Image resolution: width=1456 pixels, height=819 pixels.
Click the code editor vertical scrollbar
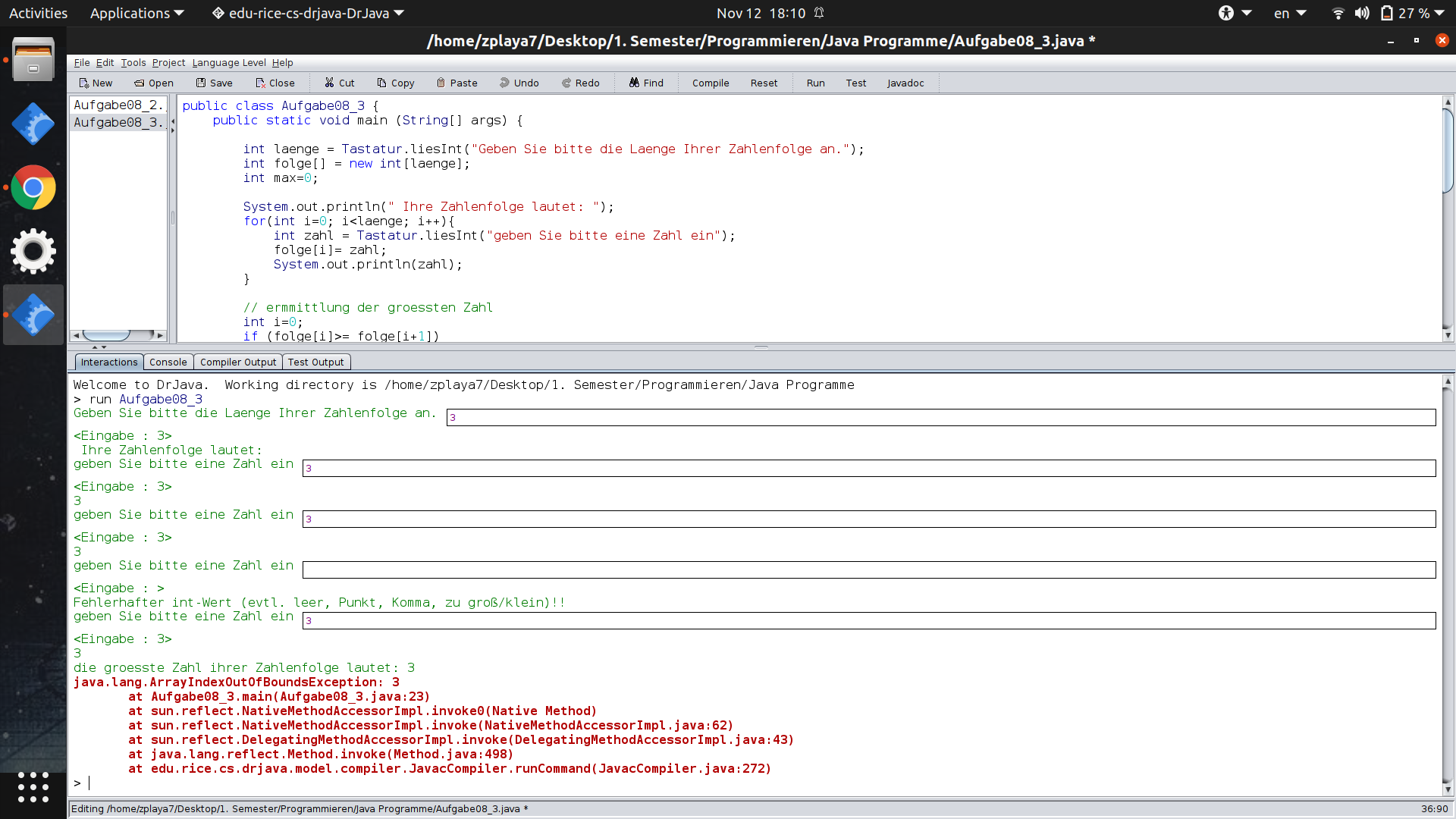pyautogui.click(x=1448, y=152)
